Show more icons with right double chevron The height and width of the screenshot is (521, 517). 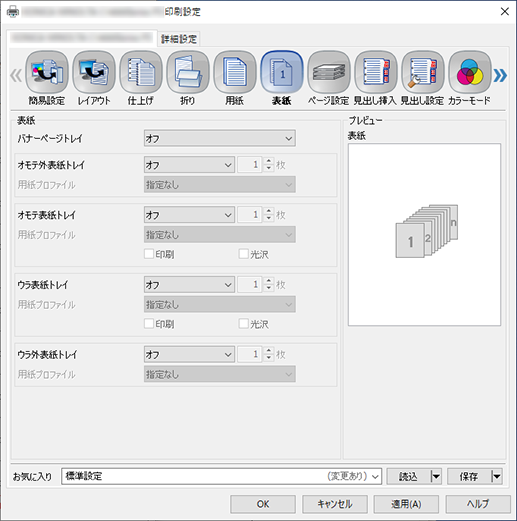point(500,75)
